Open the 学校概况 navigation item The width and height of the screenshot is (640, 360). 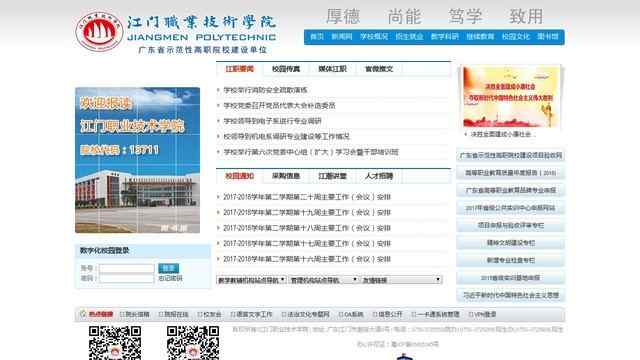coord(373,37)
